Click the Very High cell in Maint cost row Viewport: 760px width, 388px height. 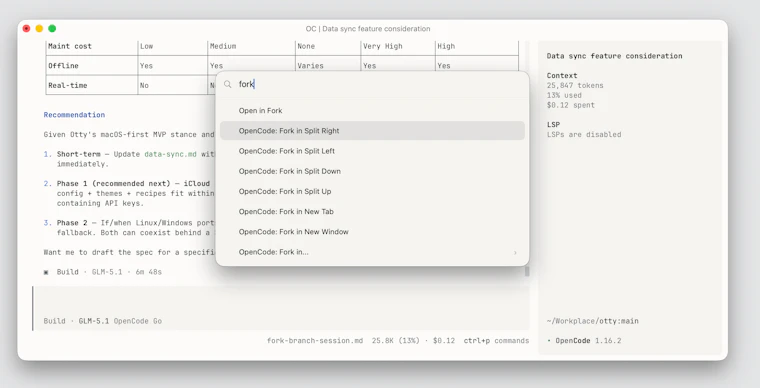point(382,46)
